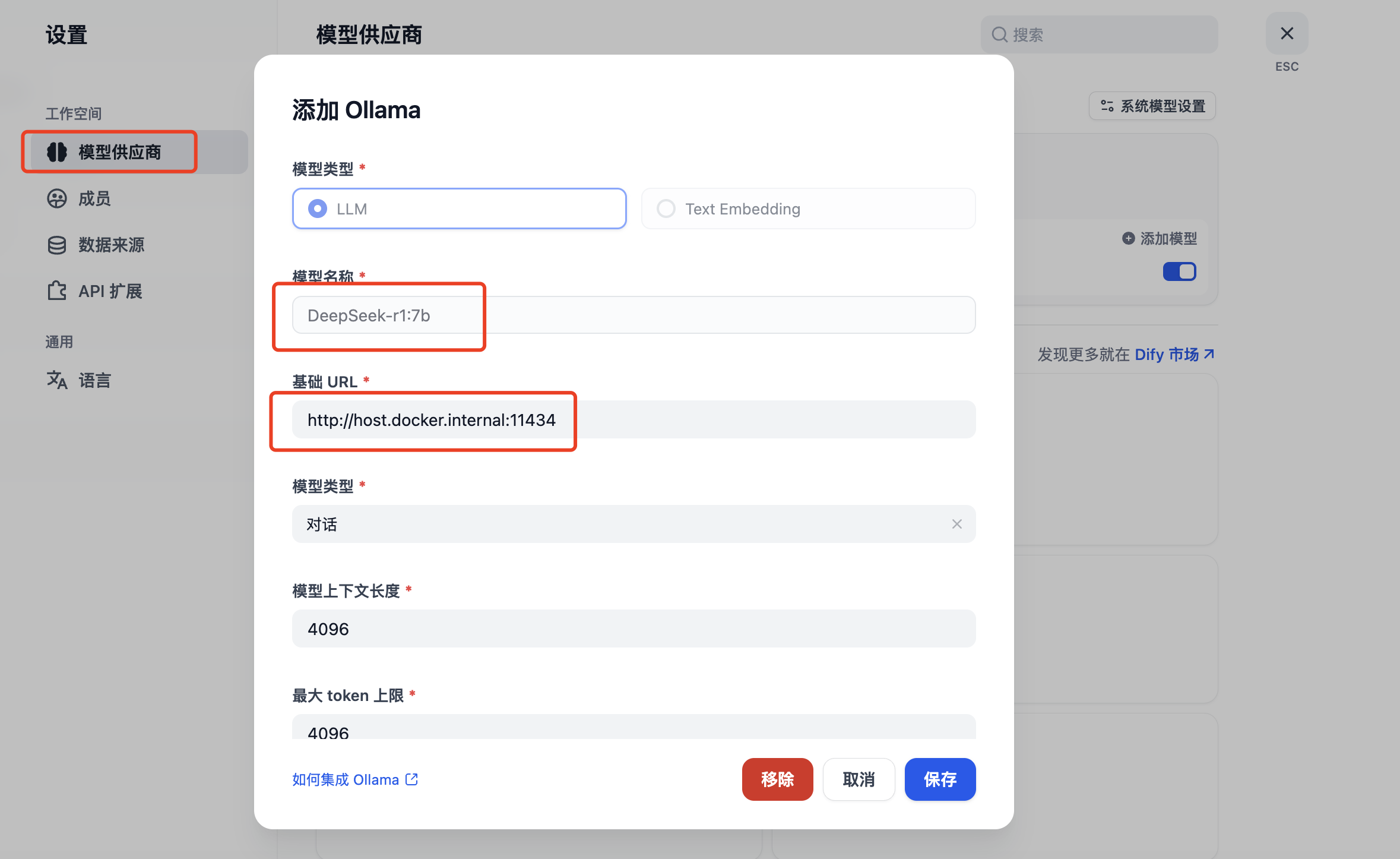
Task: Click the search magnifier icon
Action: click(999, 34)
